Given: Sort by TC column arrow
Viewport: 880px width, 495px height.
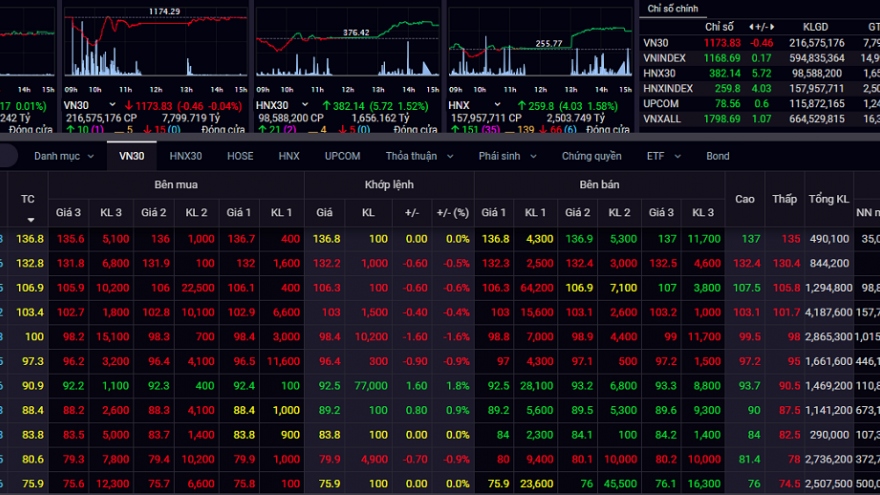Looking at the screenshot, I should [30, 219].
